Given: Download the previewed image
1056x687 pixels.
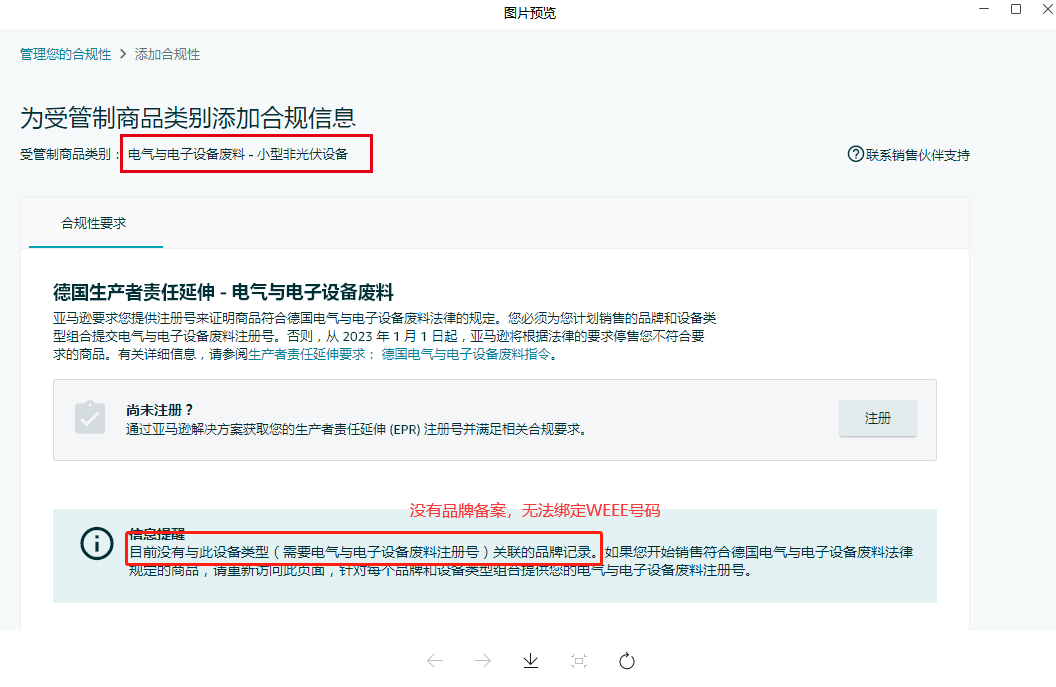Looking at the screenshot, I should (531, 661).
